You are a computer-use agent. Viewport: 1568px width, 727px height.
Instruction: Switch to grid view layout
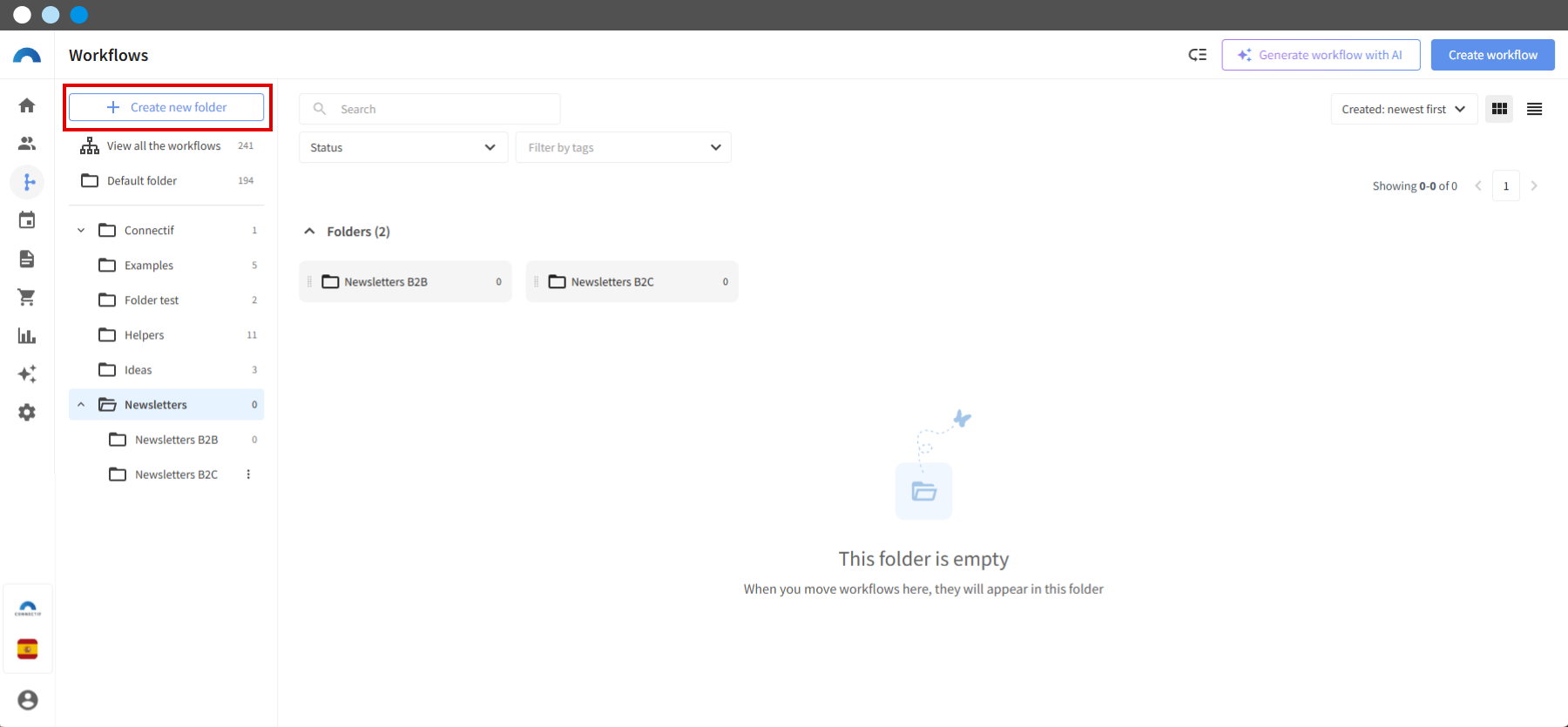tap(1499, 109)
